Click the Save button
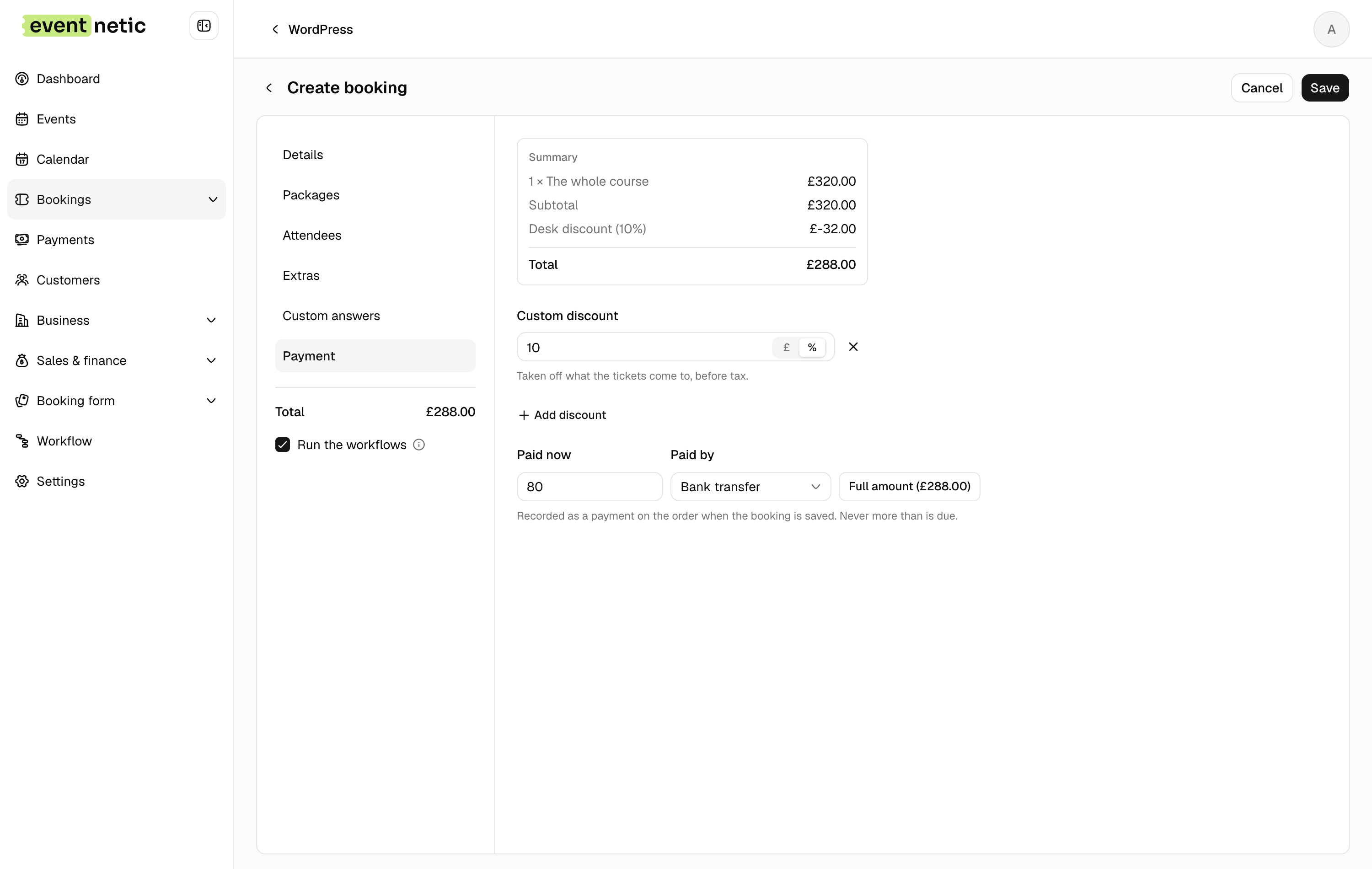 pos(1325,88)
